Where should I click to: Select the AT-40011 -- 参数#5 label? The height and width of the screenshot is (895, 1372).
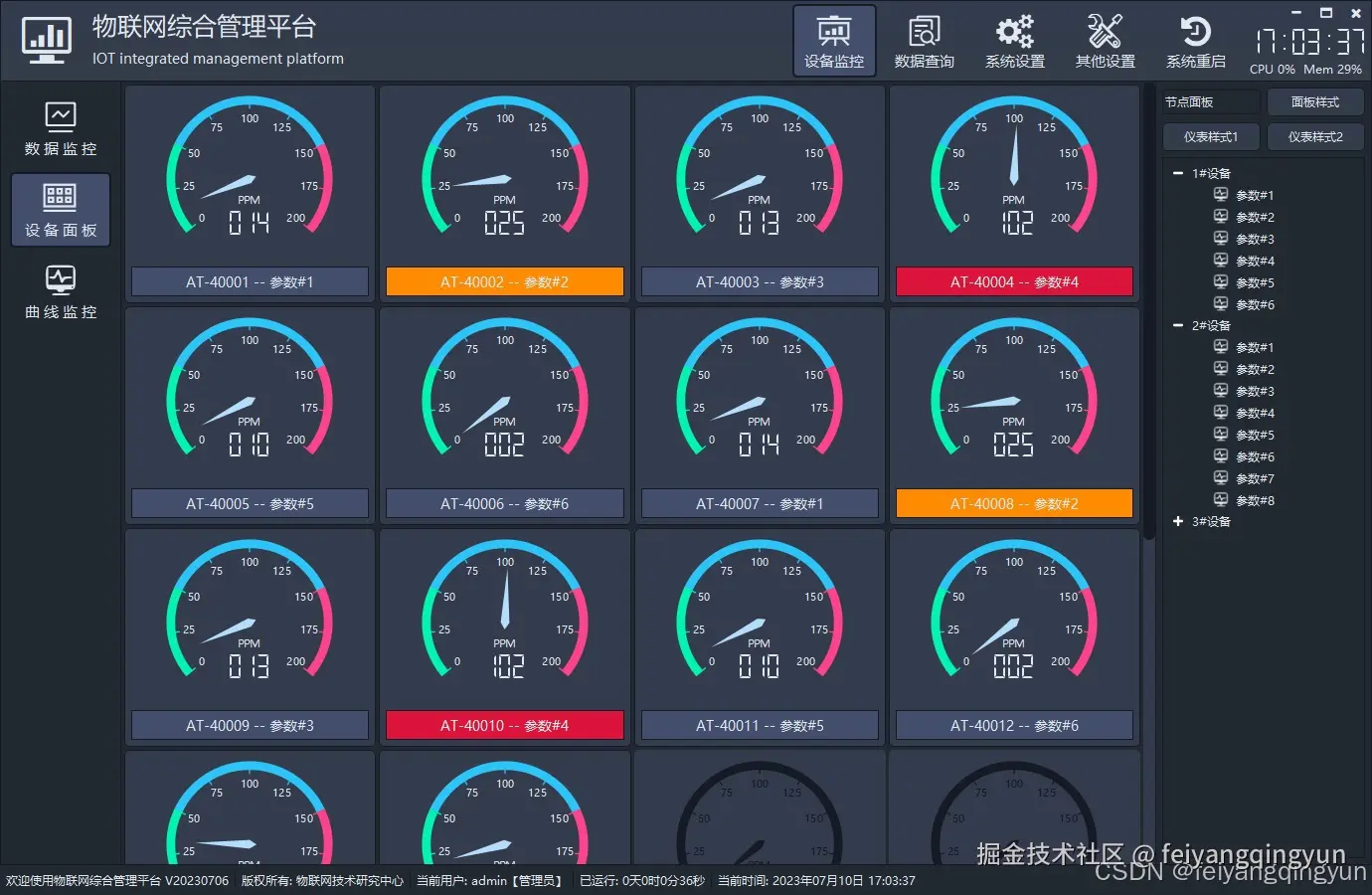(760, 726)
